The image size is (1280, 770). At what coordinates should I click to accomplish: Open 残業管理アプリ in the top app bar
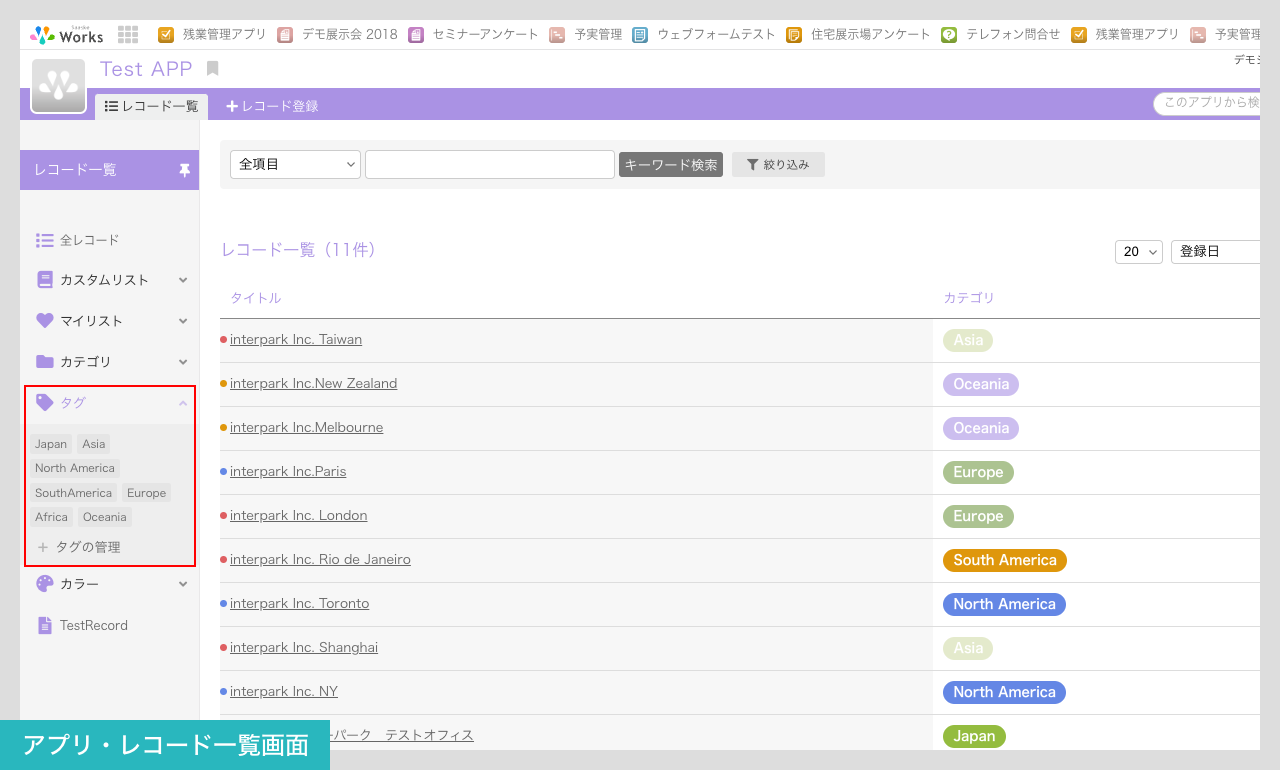pyautogui.click(x=213, y=35)
